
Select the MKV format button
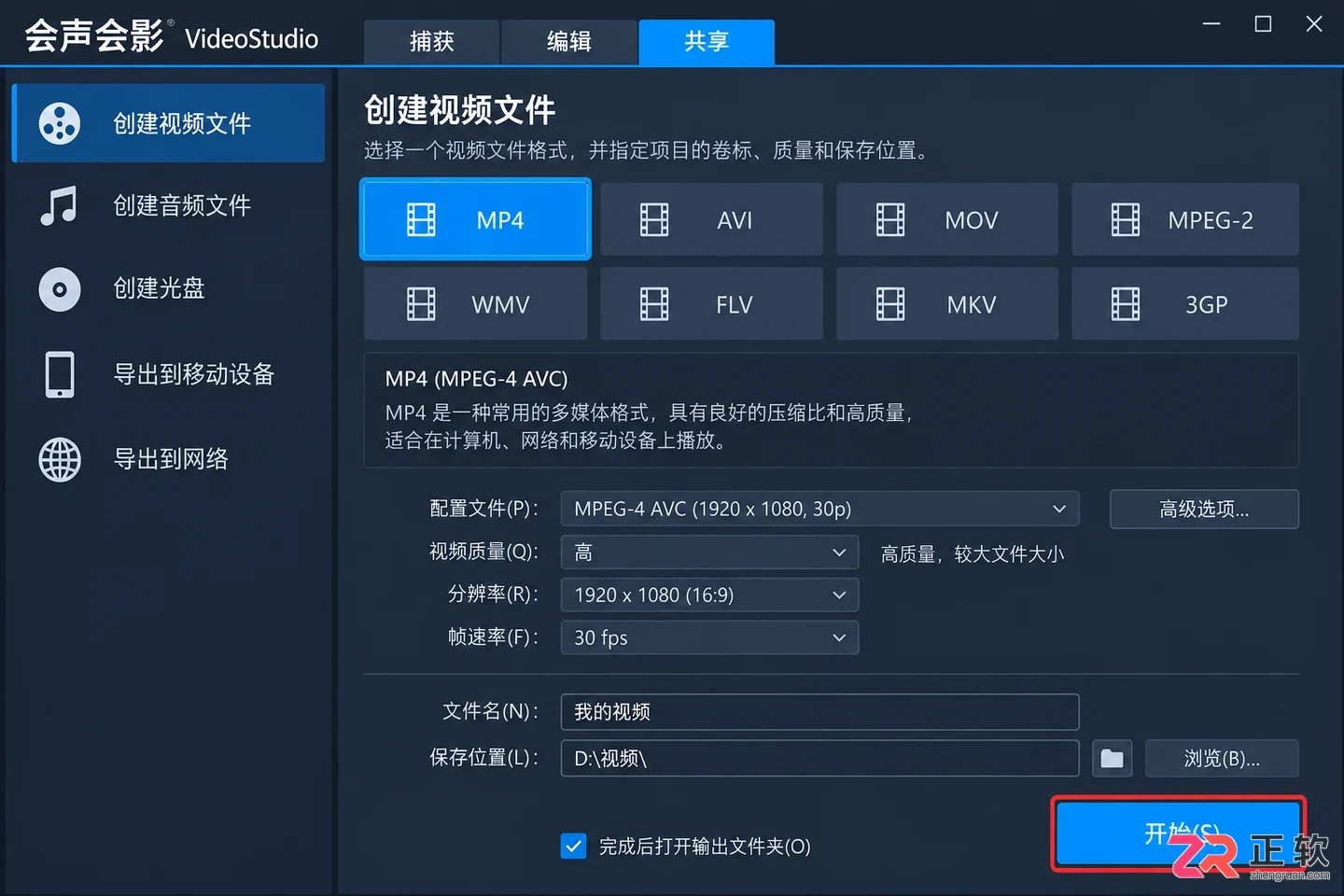[947, 303]
